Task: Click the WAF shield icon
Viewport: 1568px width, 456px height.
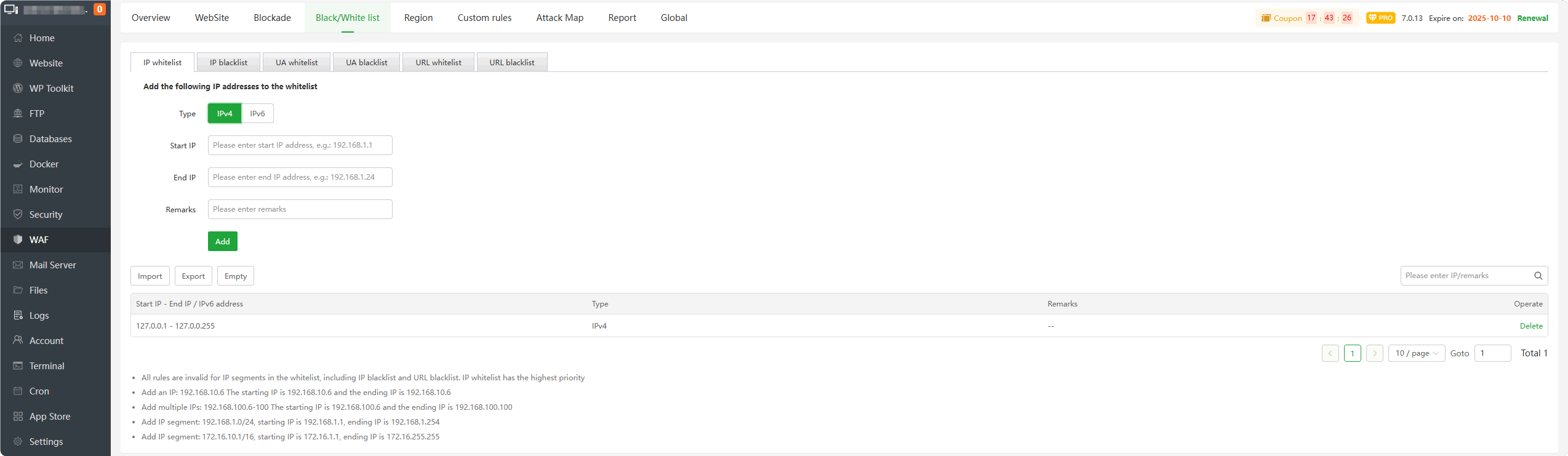Action: tap(18, 239)
